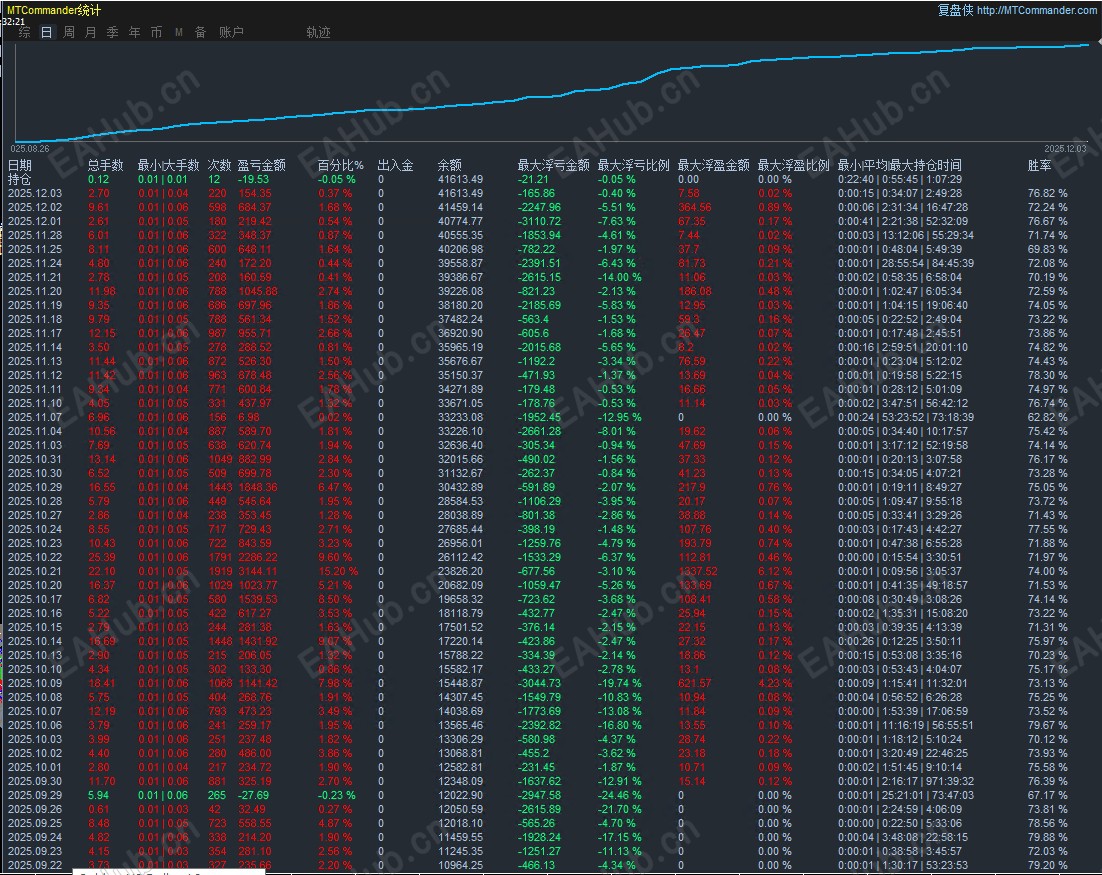The height and width of the screenshot is (875, 1102).
Task: Click the 日期 column header
Action: [20, 165]
